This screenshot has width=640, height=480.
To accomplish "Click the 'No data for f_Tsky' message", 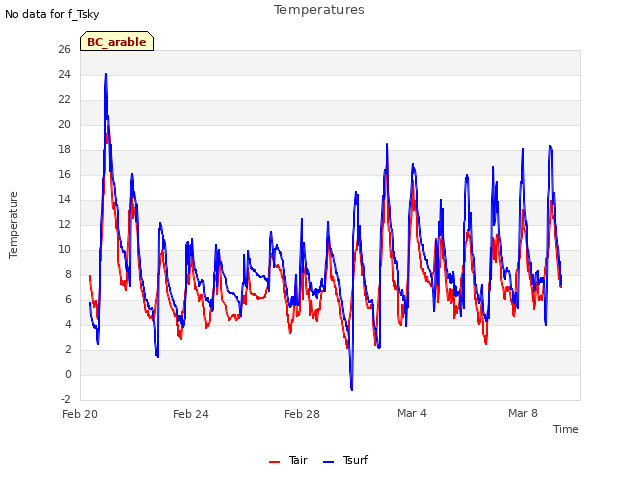I will point(52,14).
